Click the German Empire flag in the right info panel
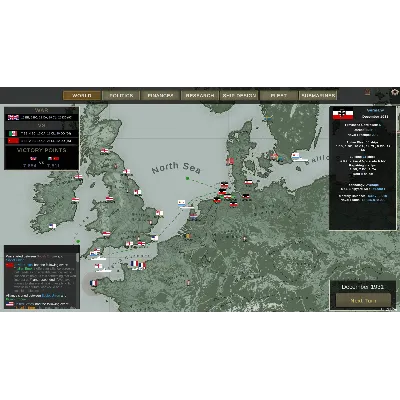The height and width of the screenshot is (400, 400). click(343, 114)
